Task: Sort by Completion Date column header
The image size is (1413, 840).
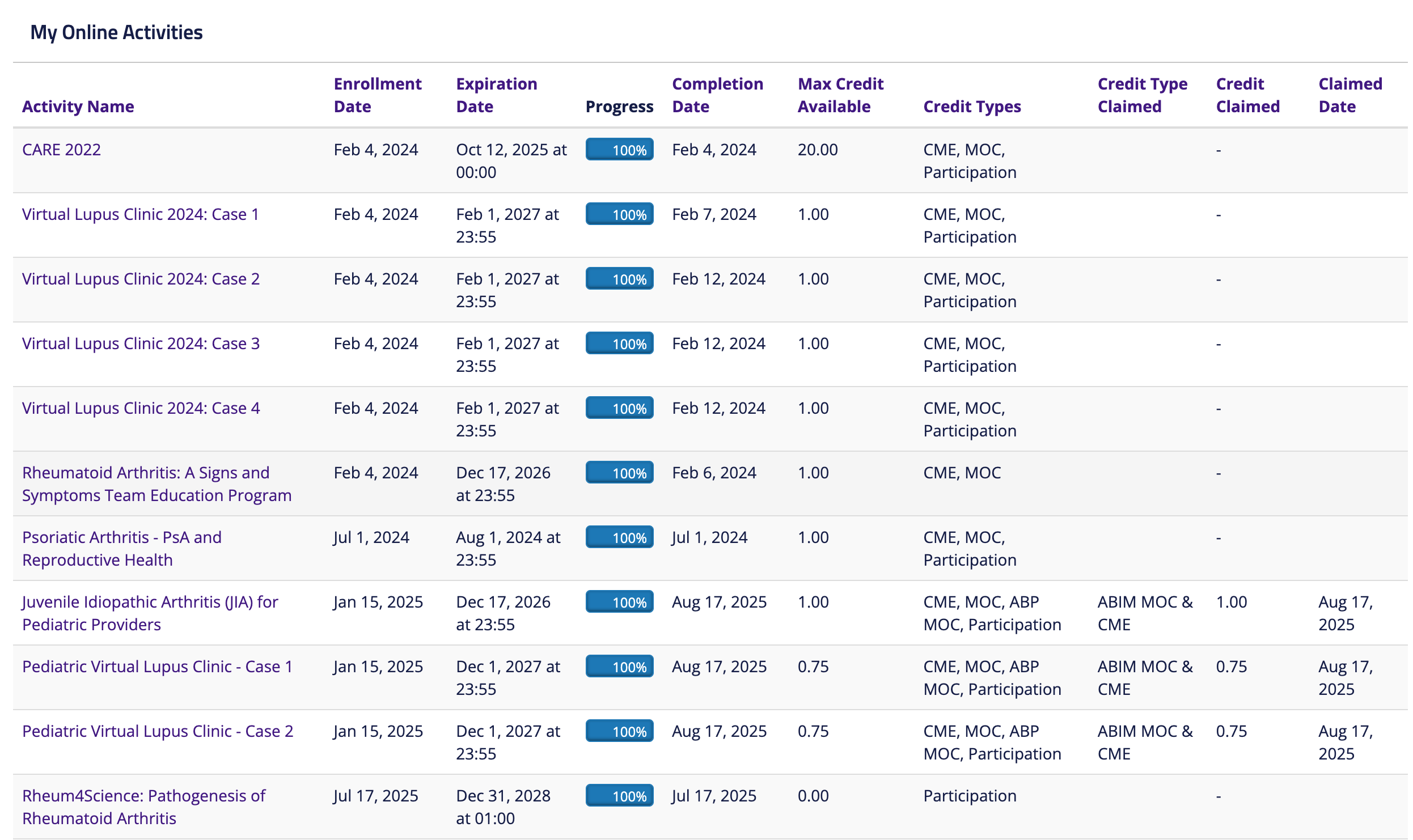Action: click(718, 95)
